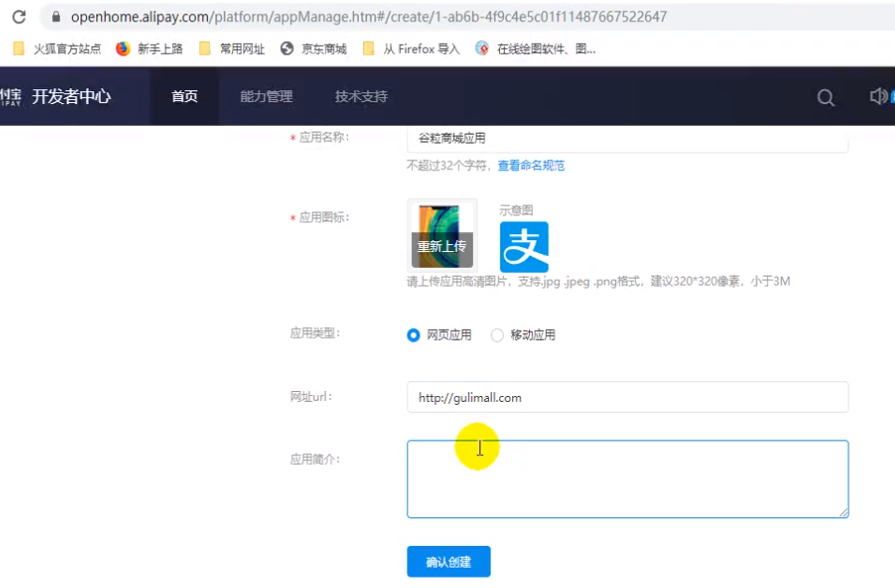Open the 在线绘图软件 bookmark

(536, 48)
